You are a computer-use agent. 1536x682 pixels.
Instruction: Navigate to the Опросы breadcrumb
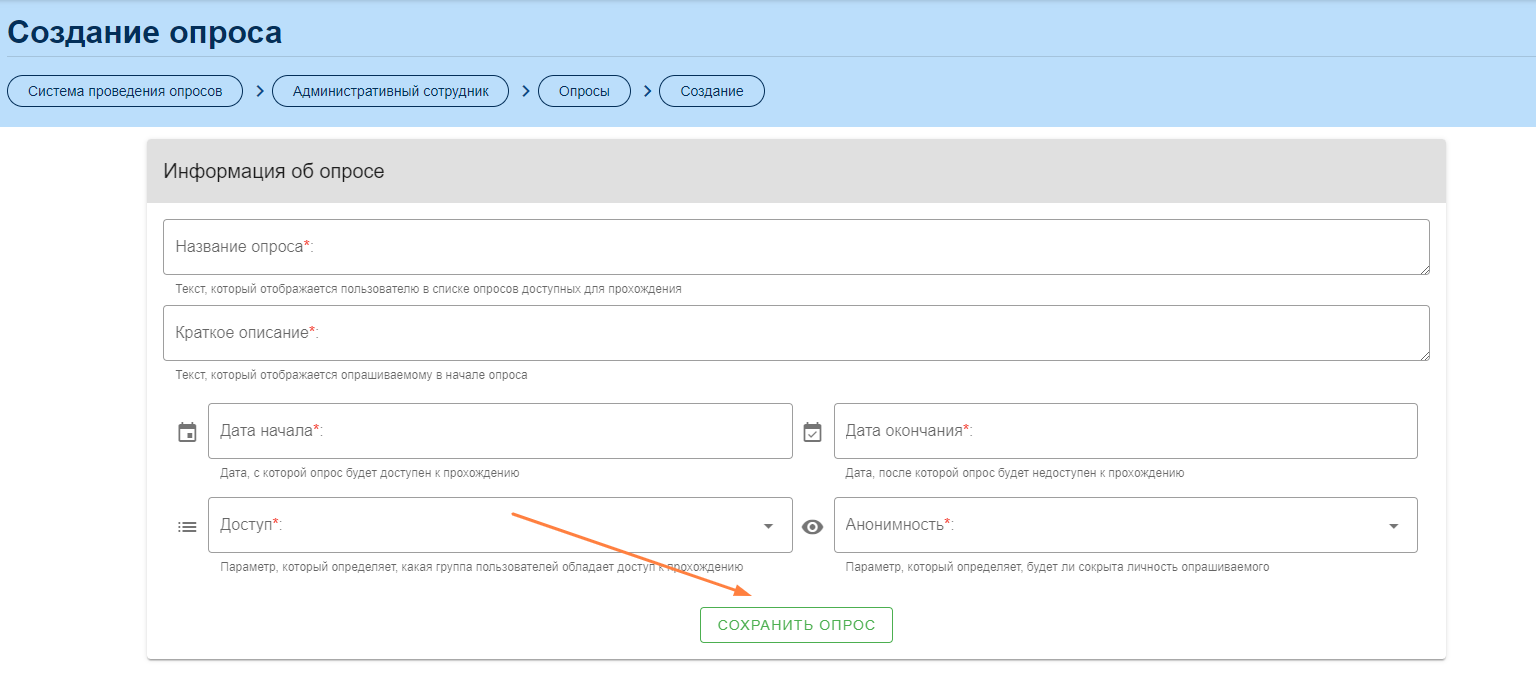coord(584,91)
